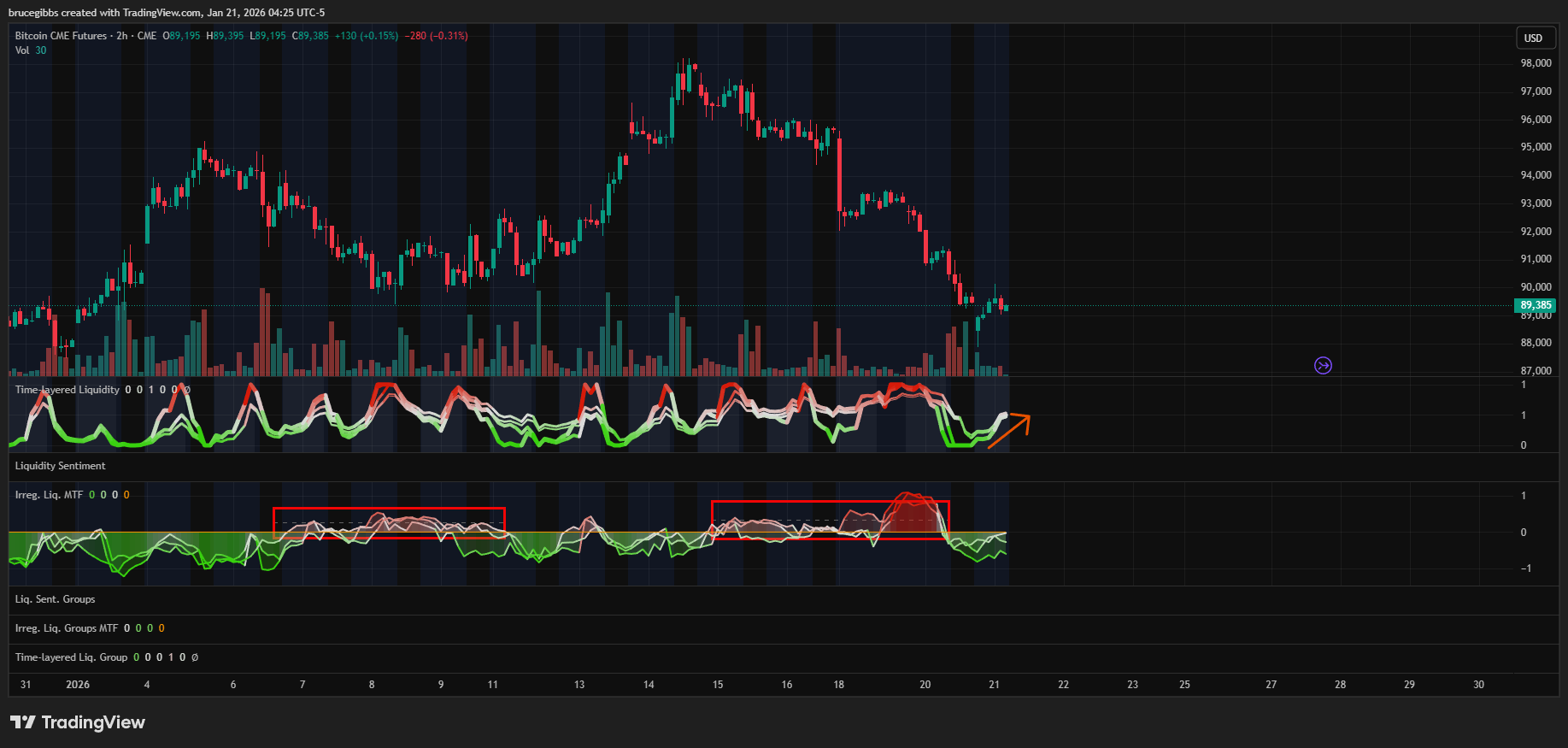Click the TradingView.com text in header
This screenshot has height=748, width=1568.
click(x=162, y=13)
